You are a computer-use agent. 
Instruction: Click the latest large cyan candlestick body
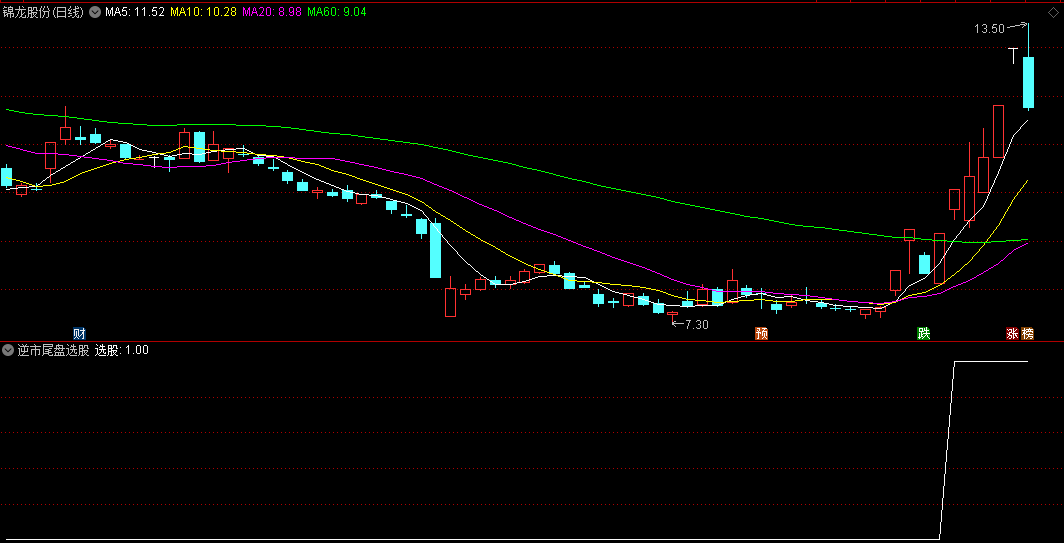click(x=1028, y=82)
